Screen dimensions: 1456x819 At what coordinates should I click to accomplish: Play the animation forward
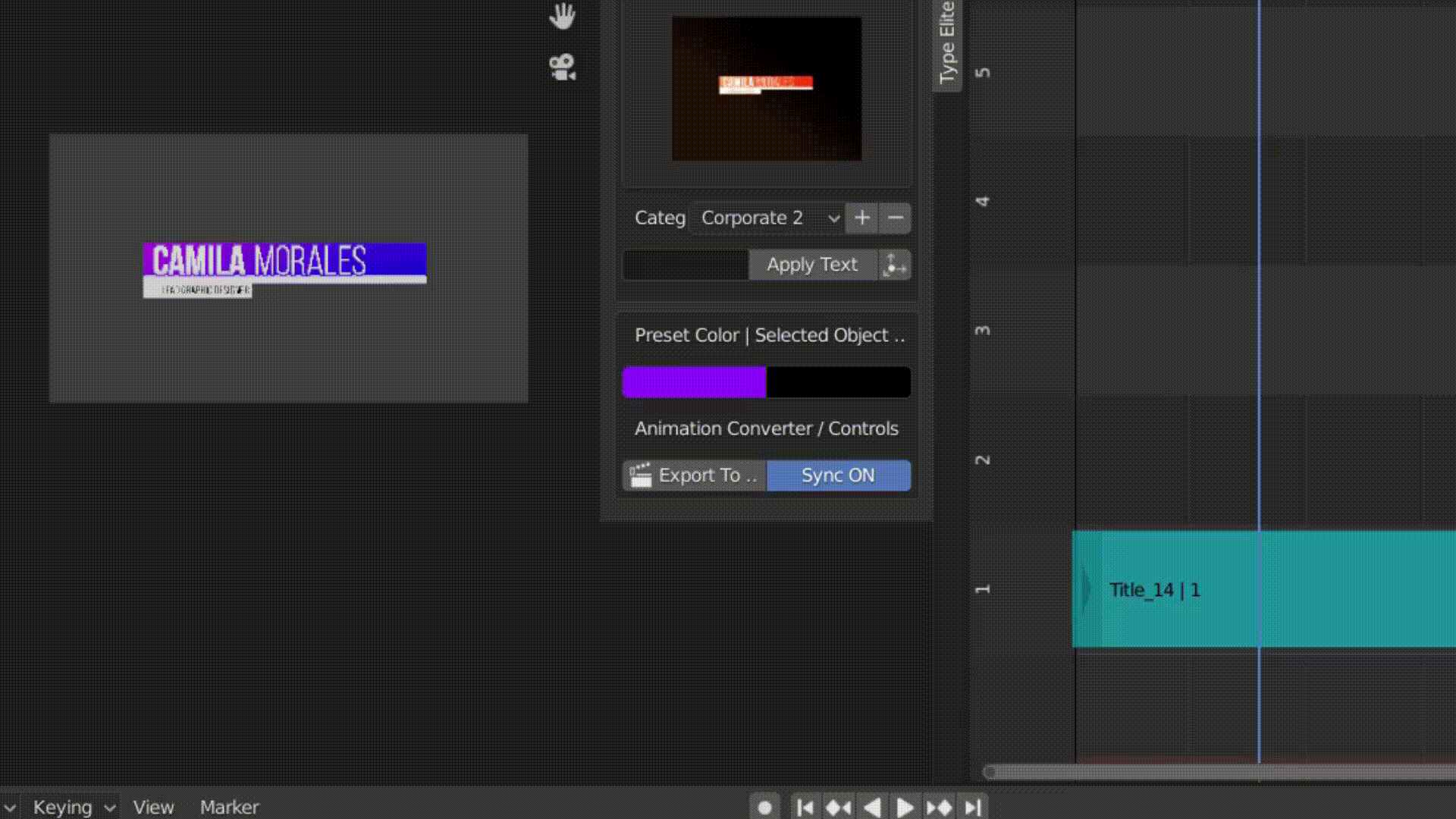coord(905,808)
